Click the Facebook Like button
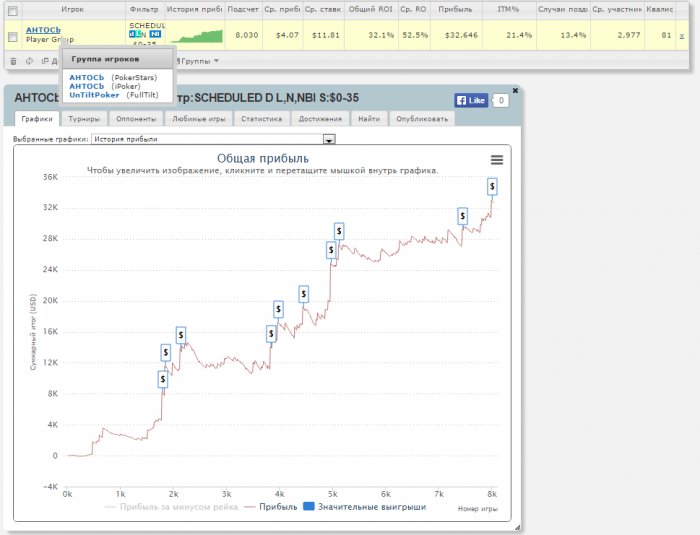 point(470,100)
